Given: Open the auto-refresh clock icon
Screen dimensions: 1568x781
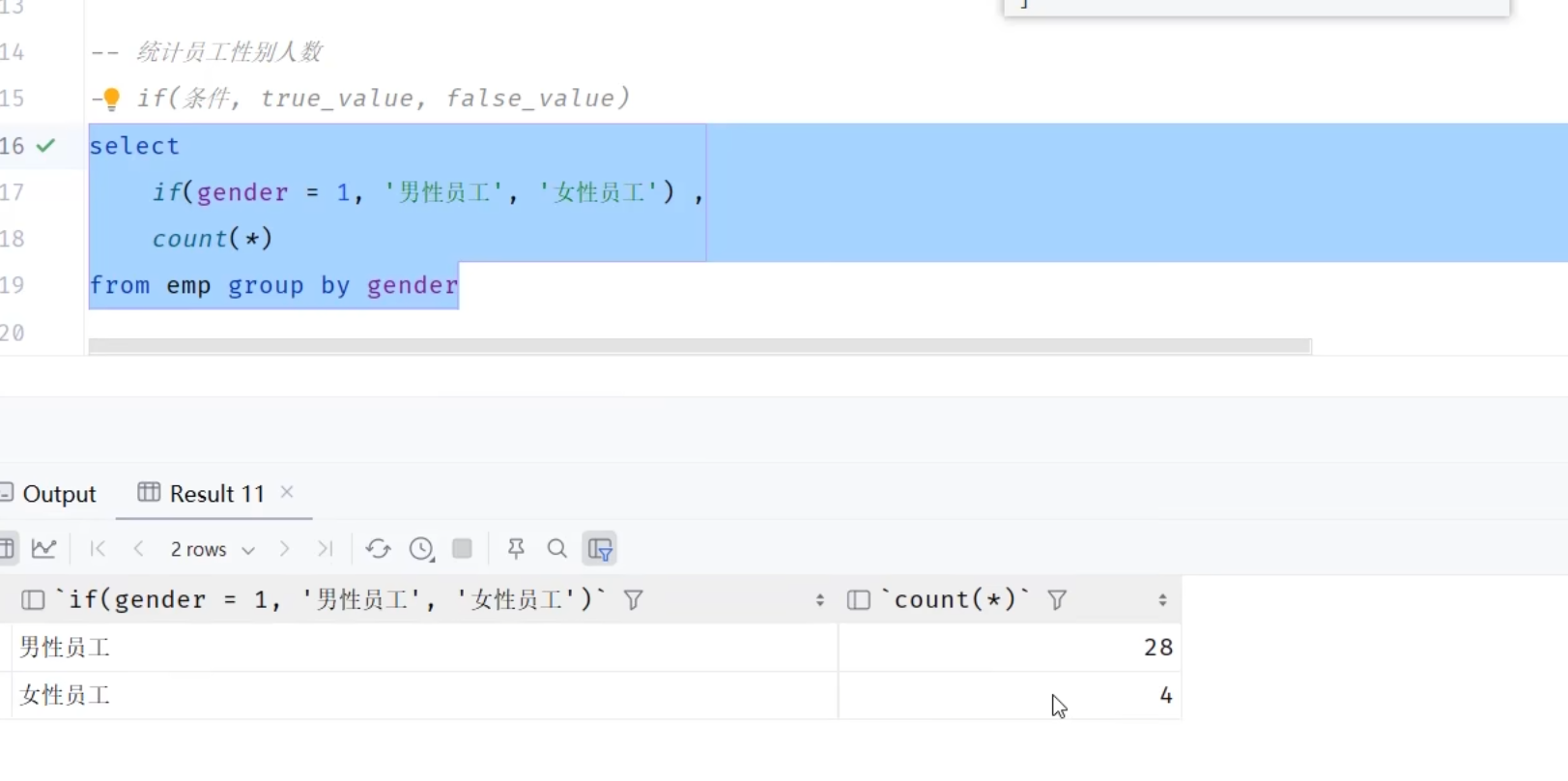Looking at the screenshot, I should click(x=421, y=549).
